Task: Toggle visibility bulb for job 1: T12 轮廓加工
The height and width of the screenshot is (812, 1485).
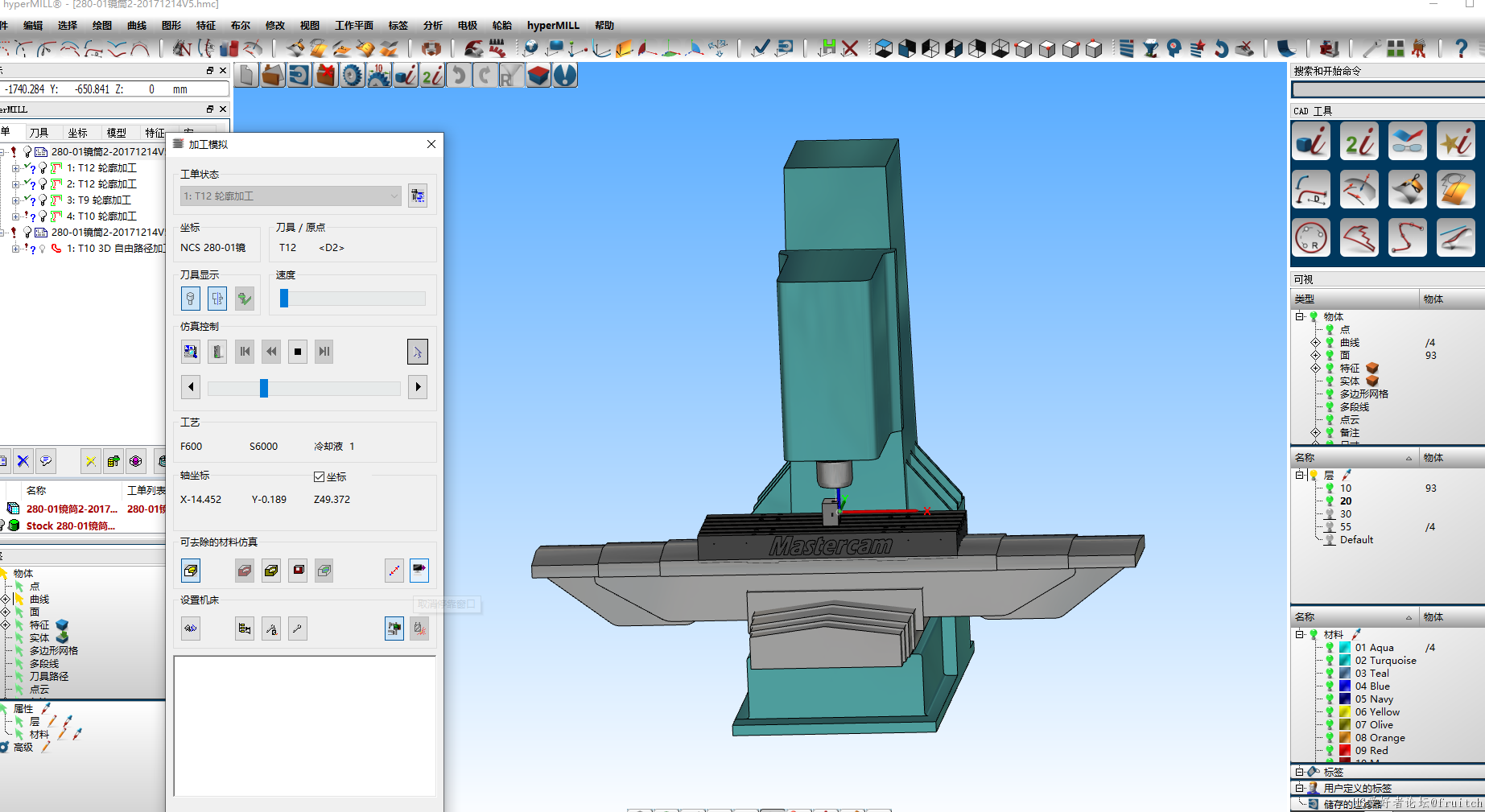Action: 43,168
